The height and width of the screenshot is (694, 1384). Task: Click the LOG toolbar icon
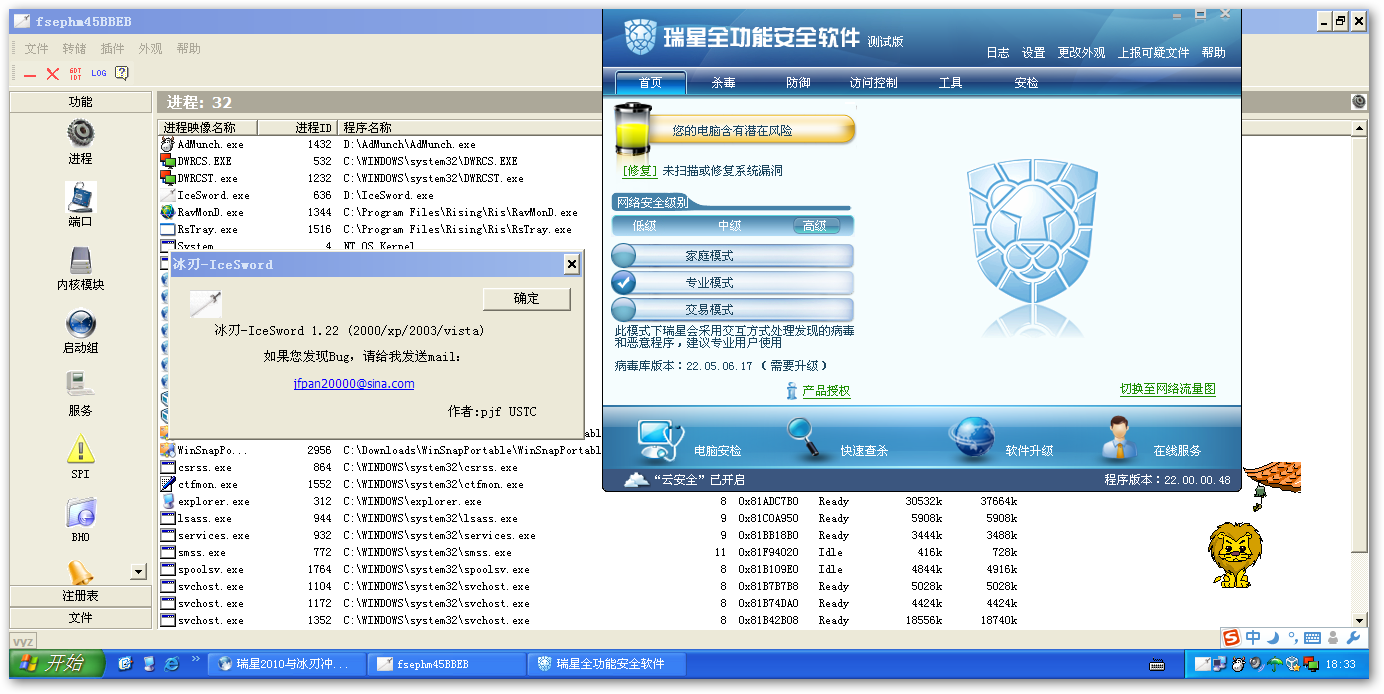click(99, 73)
